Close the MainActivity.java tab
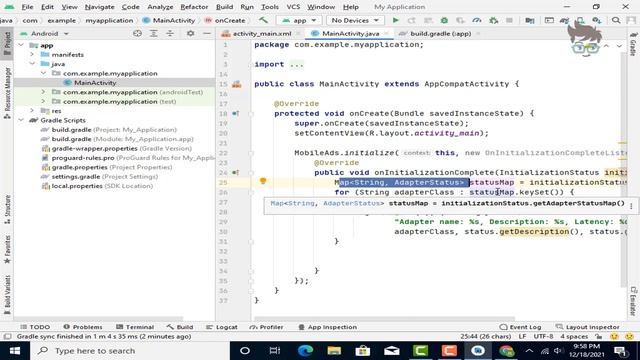Screen dimensions: 640x360 386,34
